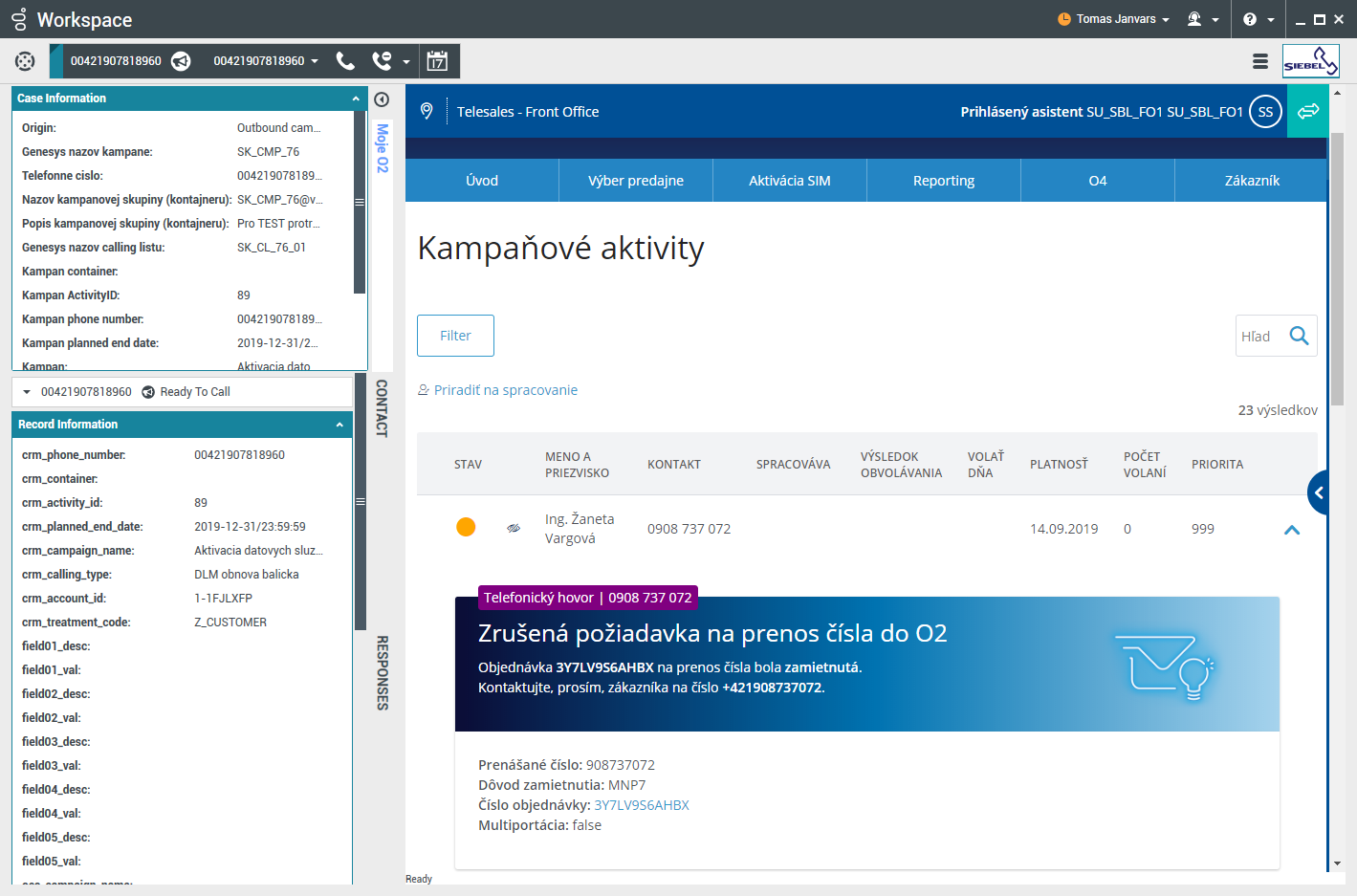
Task: Click the search magnifier icon
Action: (x=1299, y=336)
